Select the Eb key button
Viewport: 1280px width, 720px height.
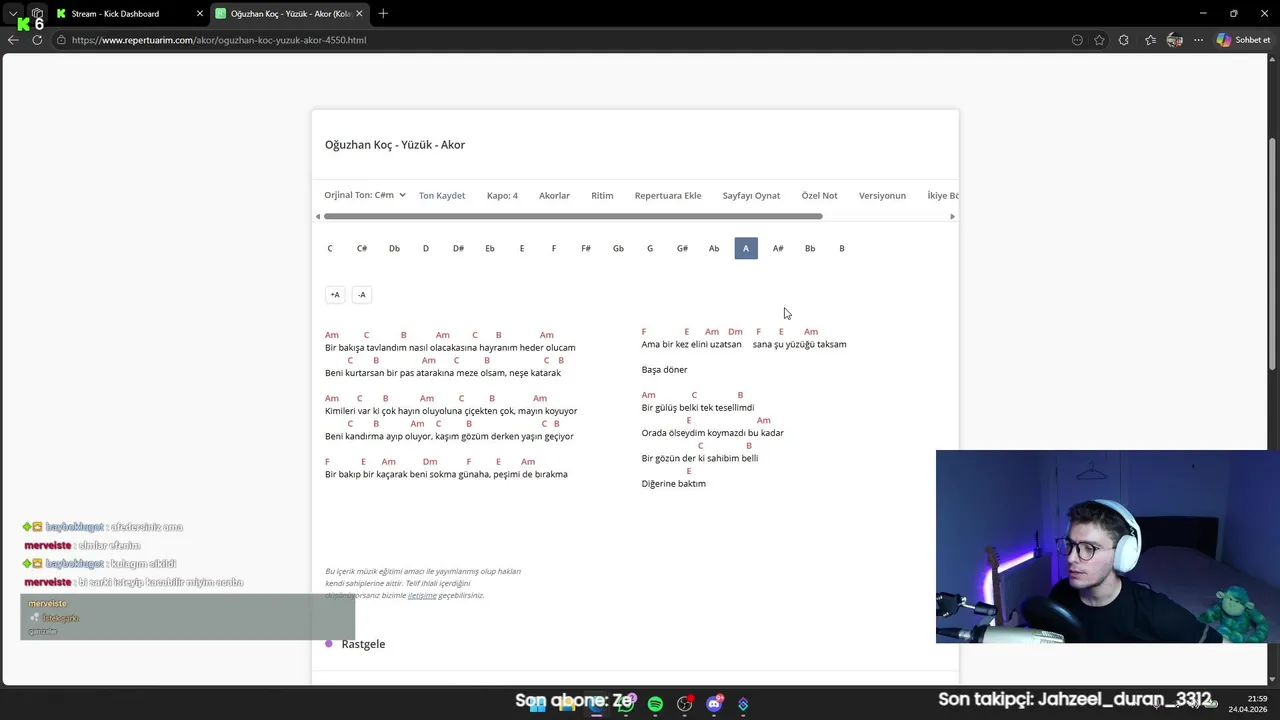click(490, 248)
